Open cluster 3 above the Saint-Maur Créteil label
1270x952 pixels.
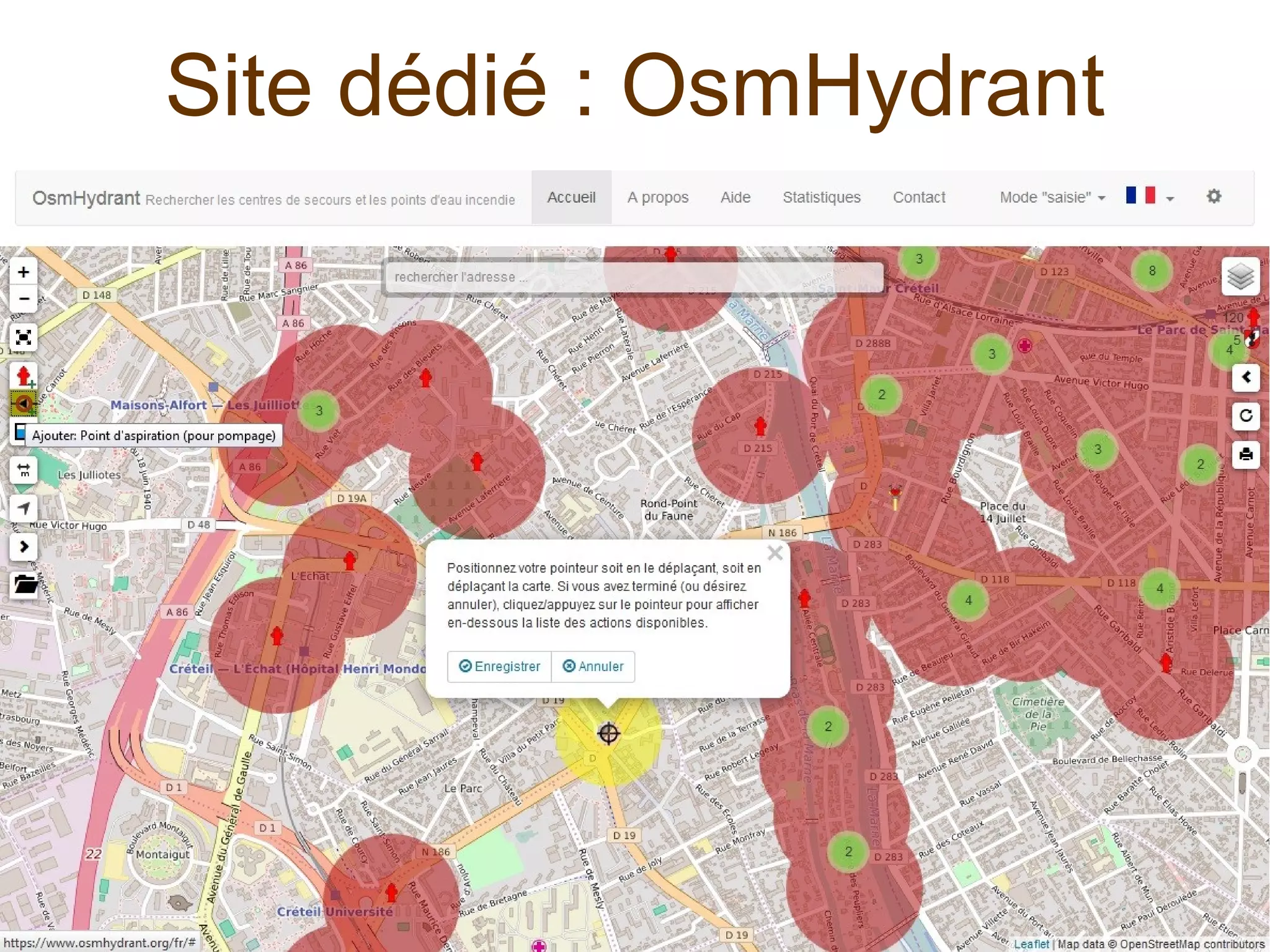(919, 259)
